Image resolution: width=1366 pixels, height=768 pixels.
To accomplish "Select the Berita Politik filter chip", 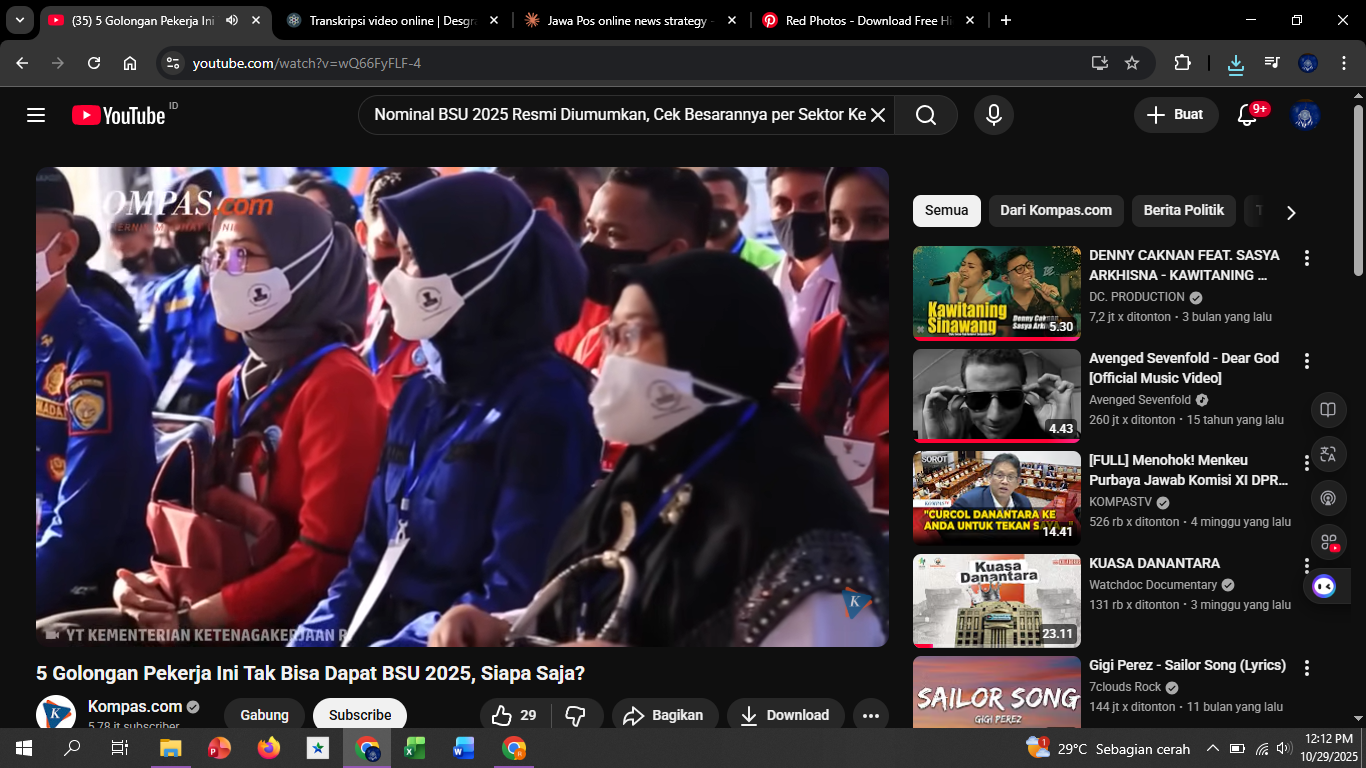I will (1184, 210).
